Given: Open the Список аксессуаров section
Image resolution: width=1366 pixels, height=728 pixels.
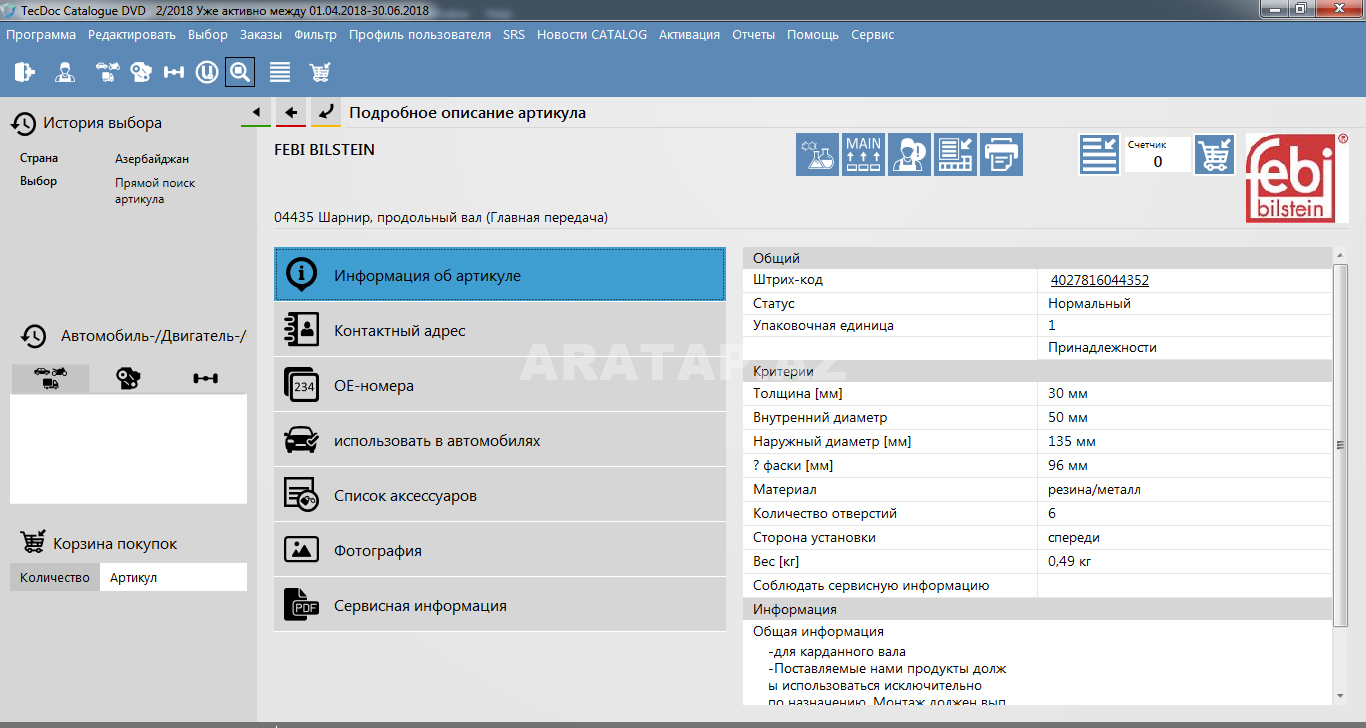Looking at the screenshot, I should coord(500,495).
